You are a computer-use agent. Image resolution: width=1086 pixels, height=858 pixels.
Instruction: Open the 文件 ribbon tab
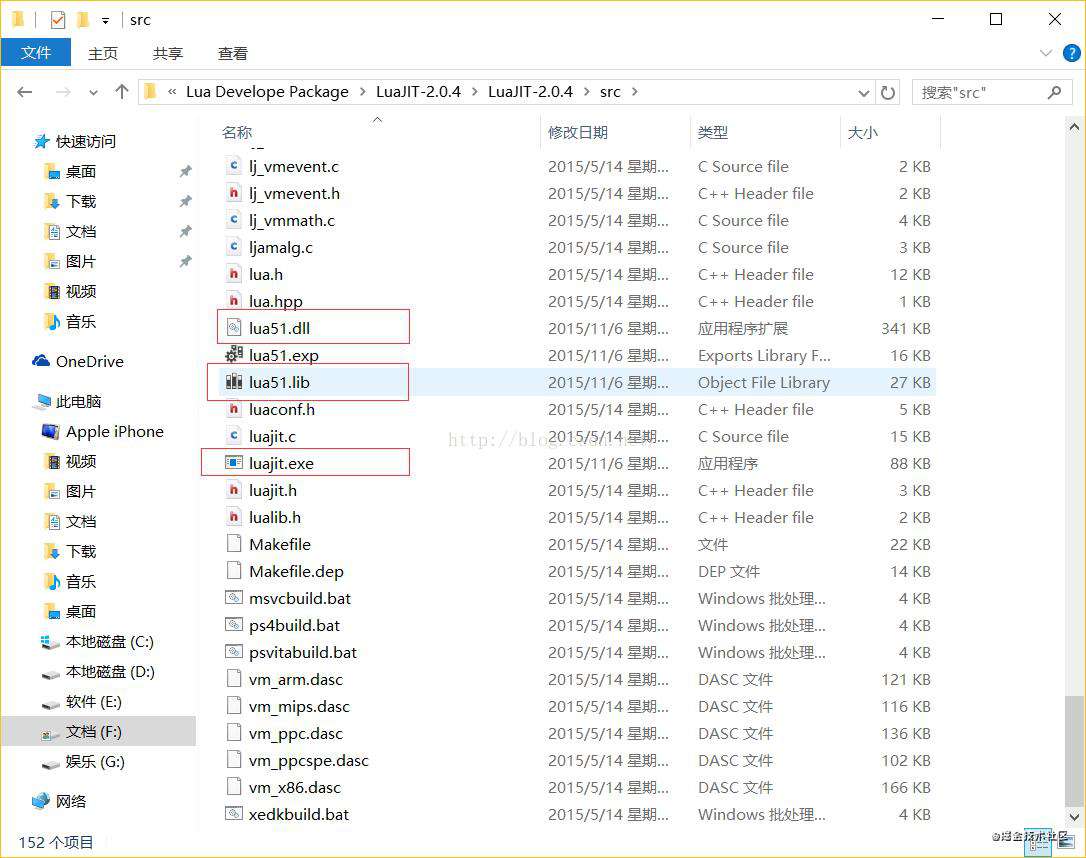[36, 53]
